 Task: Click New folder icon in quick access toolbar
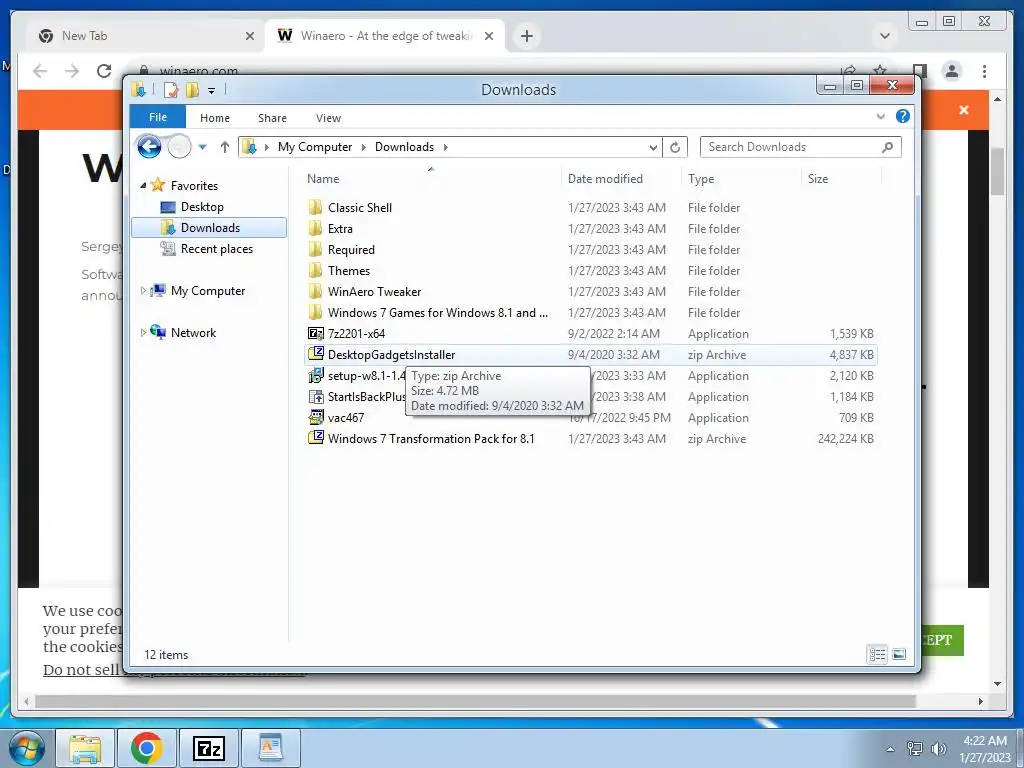(192, 90)
